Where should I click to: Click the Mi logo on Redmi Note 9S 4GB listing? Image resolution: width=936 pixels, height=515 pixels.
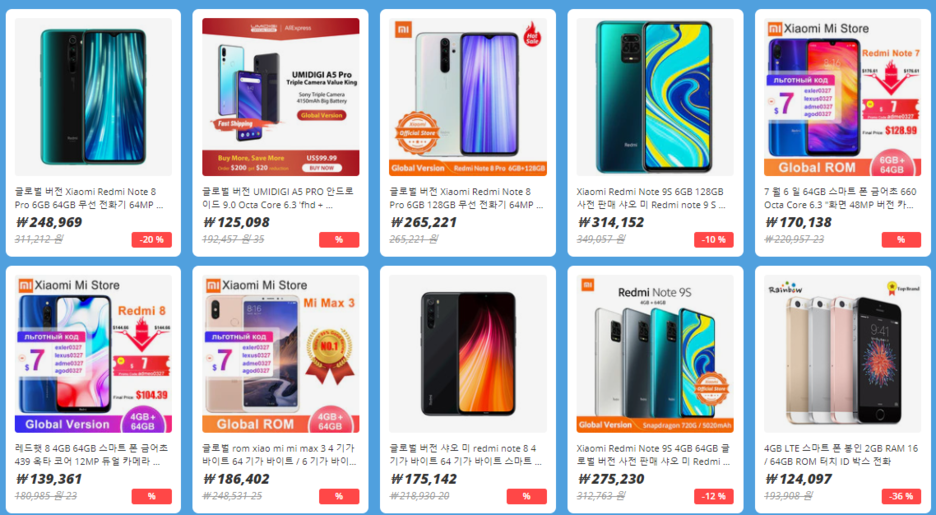[587, 284]
